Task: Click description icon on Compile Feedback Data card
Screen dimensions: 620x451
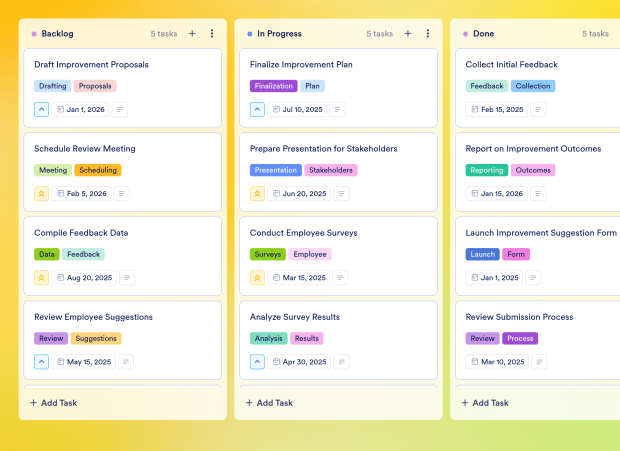Action: click(127, 277)
